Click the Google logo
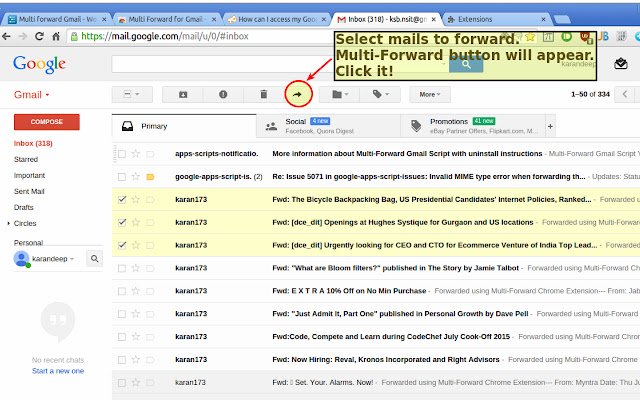This screenshot has height=400, width=640. [39, 64]
